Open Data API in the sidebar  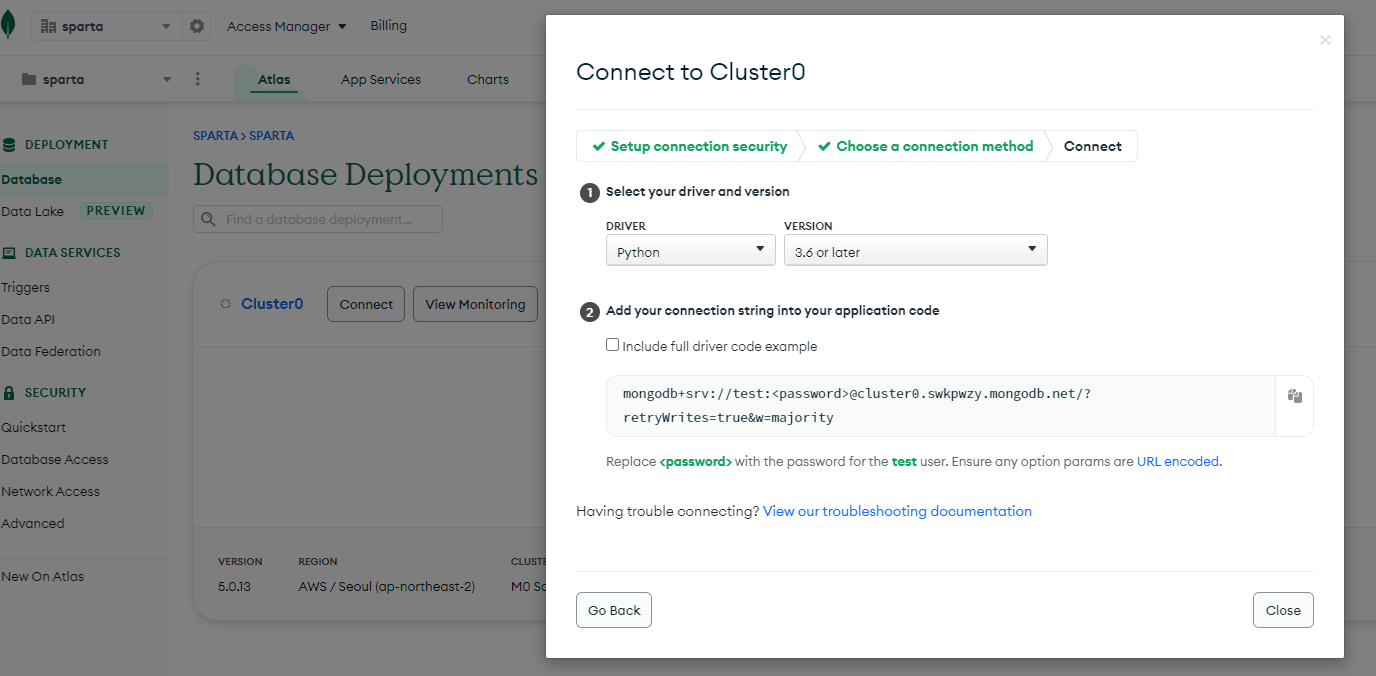pyautogui.click(x=28, y=320)
